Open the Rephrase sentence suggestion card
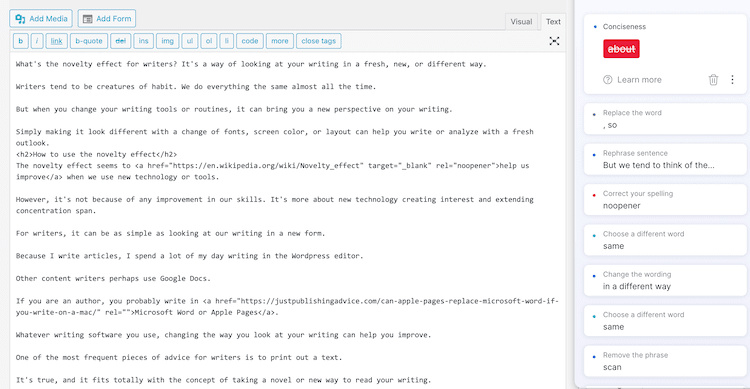Image resolution: width=750 pixels, height=389 pixels. (665, 159)
